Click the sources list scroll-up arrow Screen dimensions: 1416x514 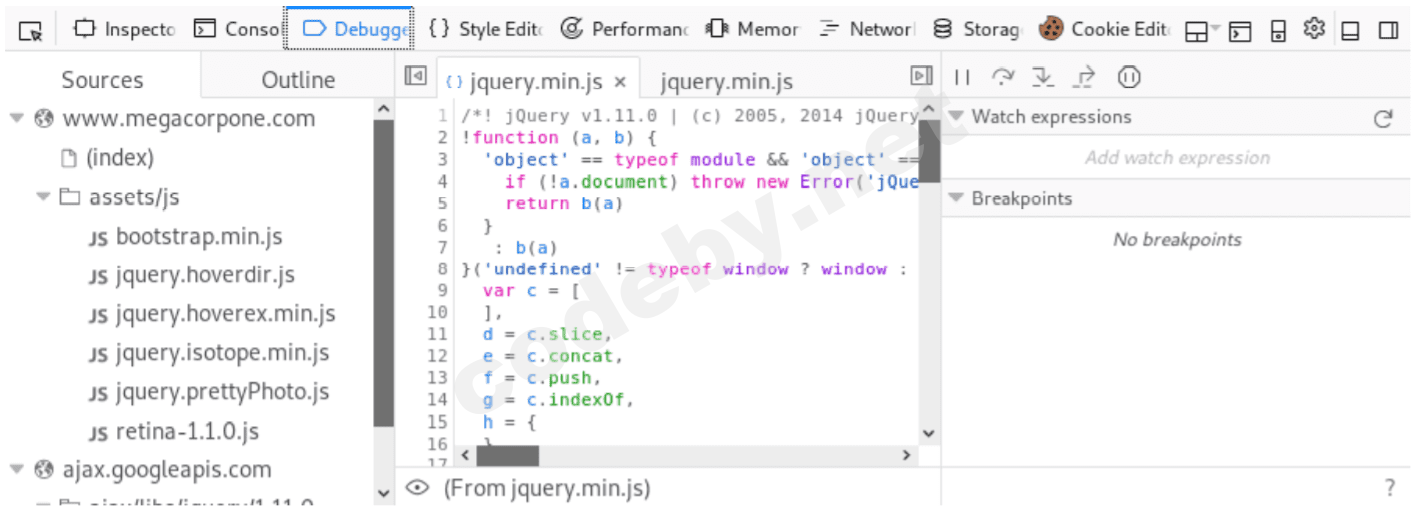coord(384,107)
